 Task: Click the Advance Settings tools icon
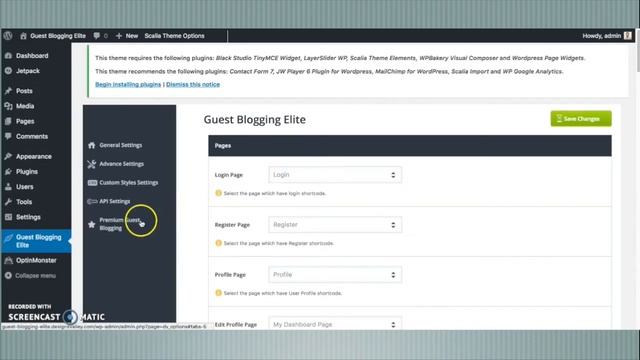(x=92, y=164)
